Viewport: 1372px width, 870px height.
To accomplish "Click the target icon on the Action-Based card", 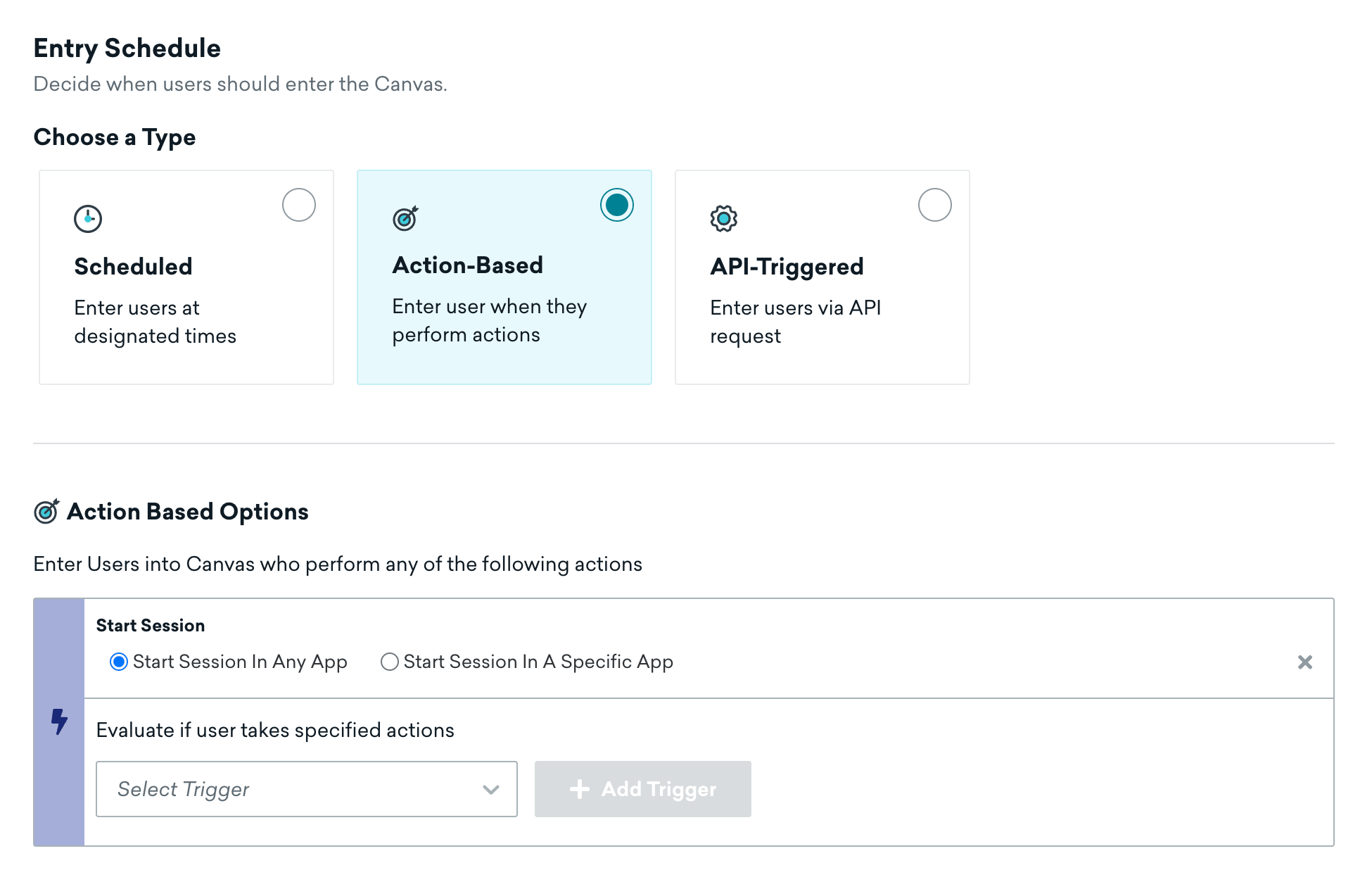I will (x=405, y=218).
